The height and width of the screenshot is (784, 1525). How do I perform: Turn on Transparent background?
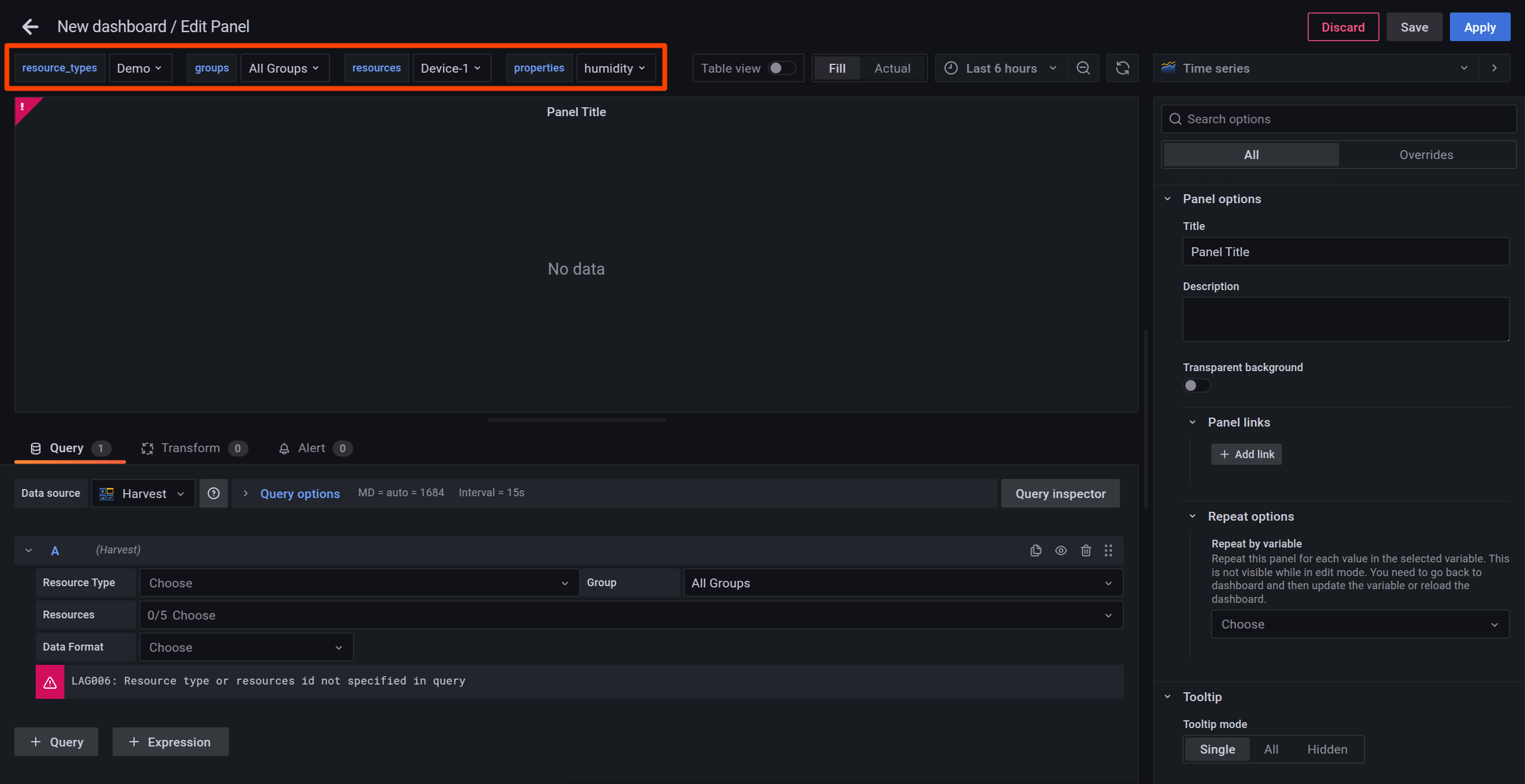[x=1196, y=385]
